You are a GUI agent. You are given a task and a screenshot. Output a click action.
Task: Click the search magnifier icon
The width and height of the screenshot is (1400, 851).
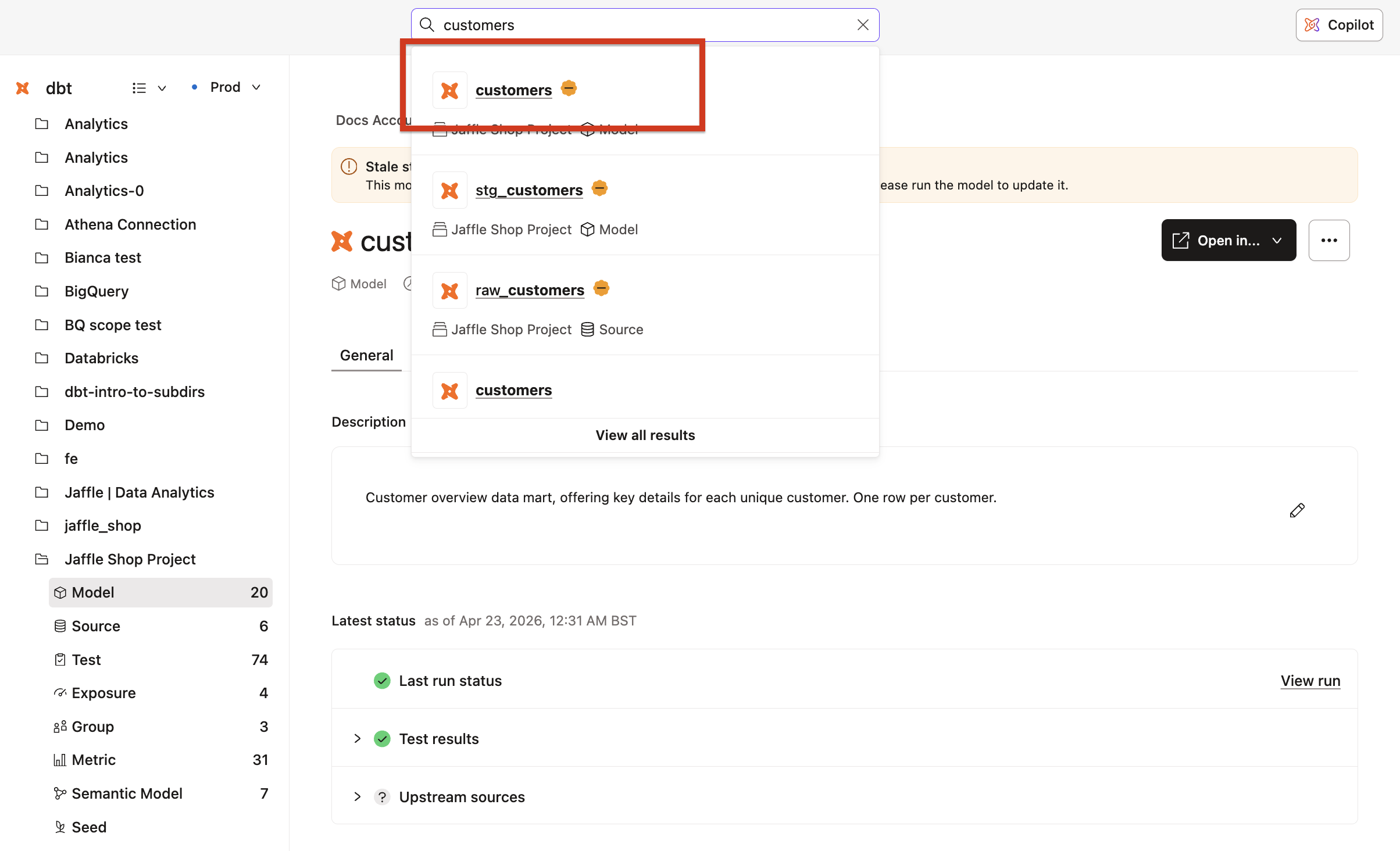[x=427, y=25]
